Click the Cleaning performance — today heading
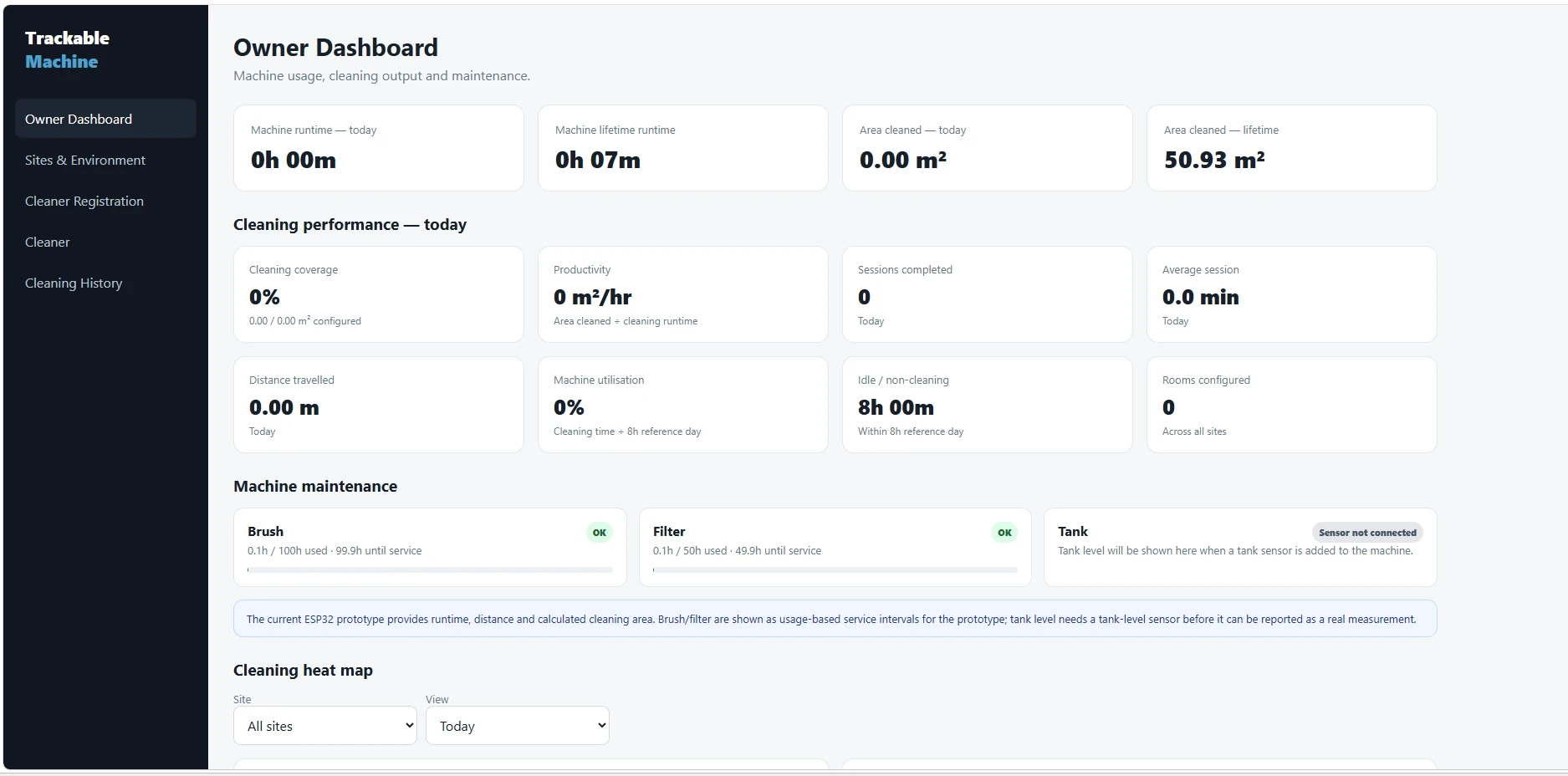This screenshot has height=776, width=1568. pyautogui.click(x=350, y=225)
